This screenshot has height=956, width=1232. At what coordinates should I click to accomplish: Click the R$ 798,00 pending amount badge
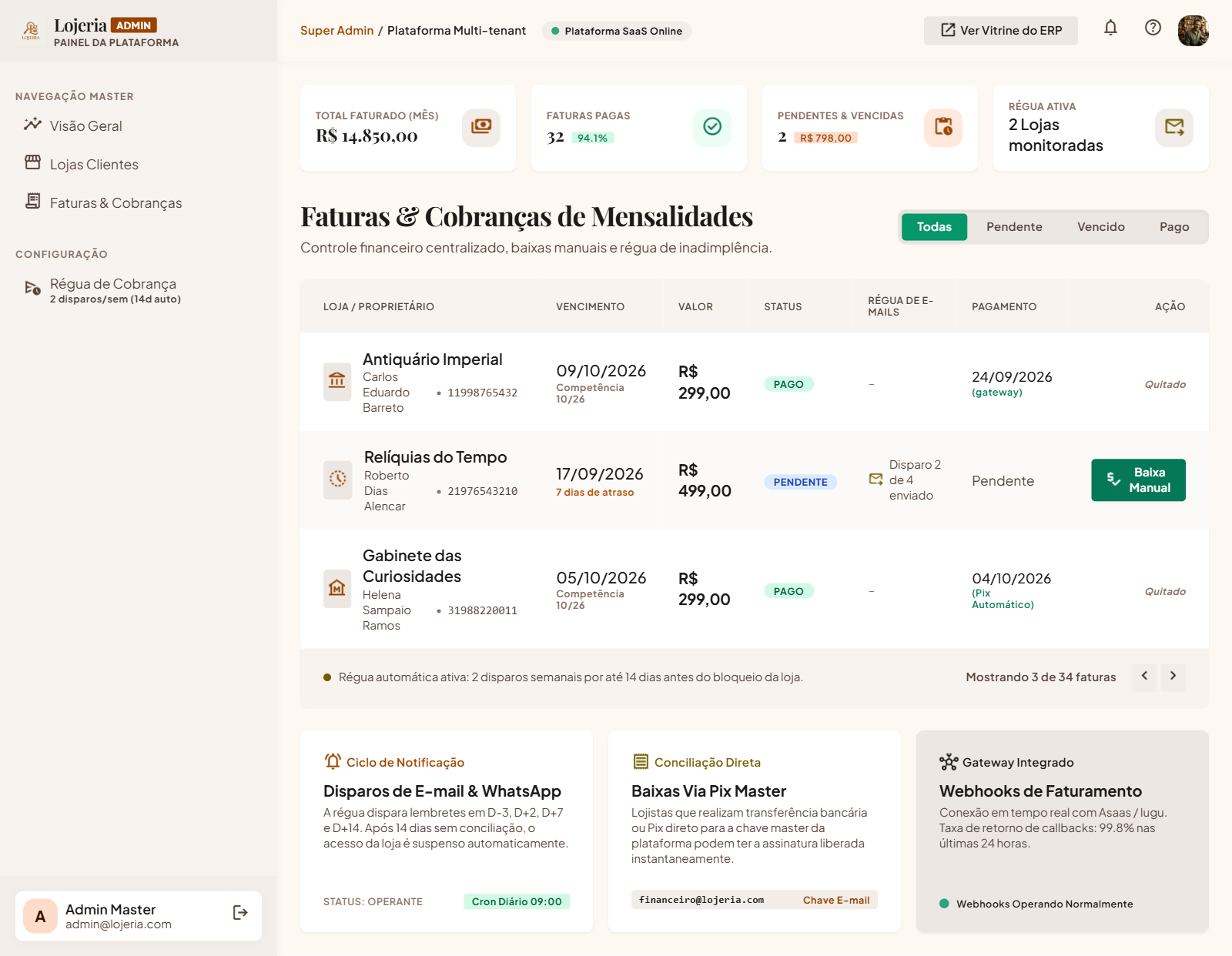click(825, 138)
